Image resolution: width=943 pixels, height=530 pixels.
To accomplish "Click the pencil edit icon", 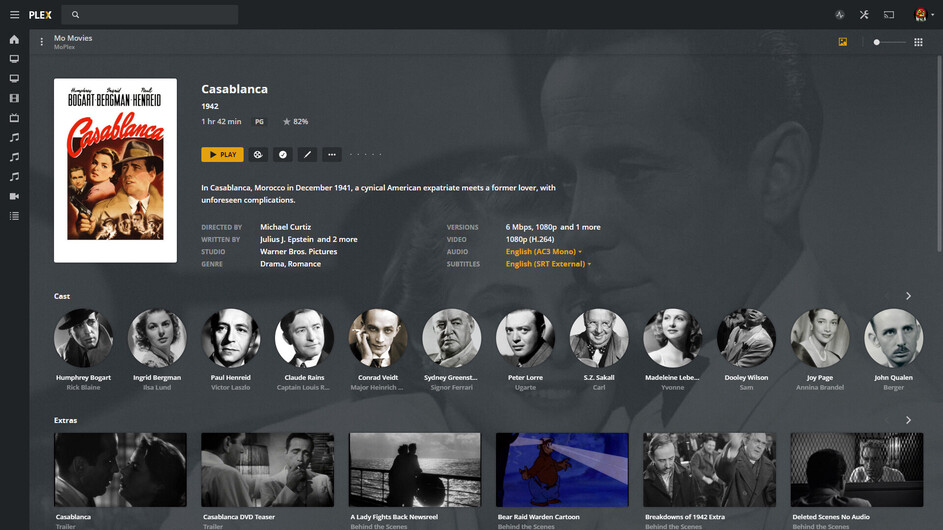I will coord(307,155).
